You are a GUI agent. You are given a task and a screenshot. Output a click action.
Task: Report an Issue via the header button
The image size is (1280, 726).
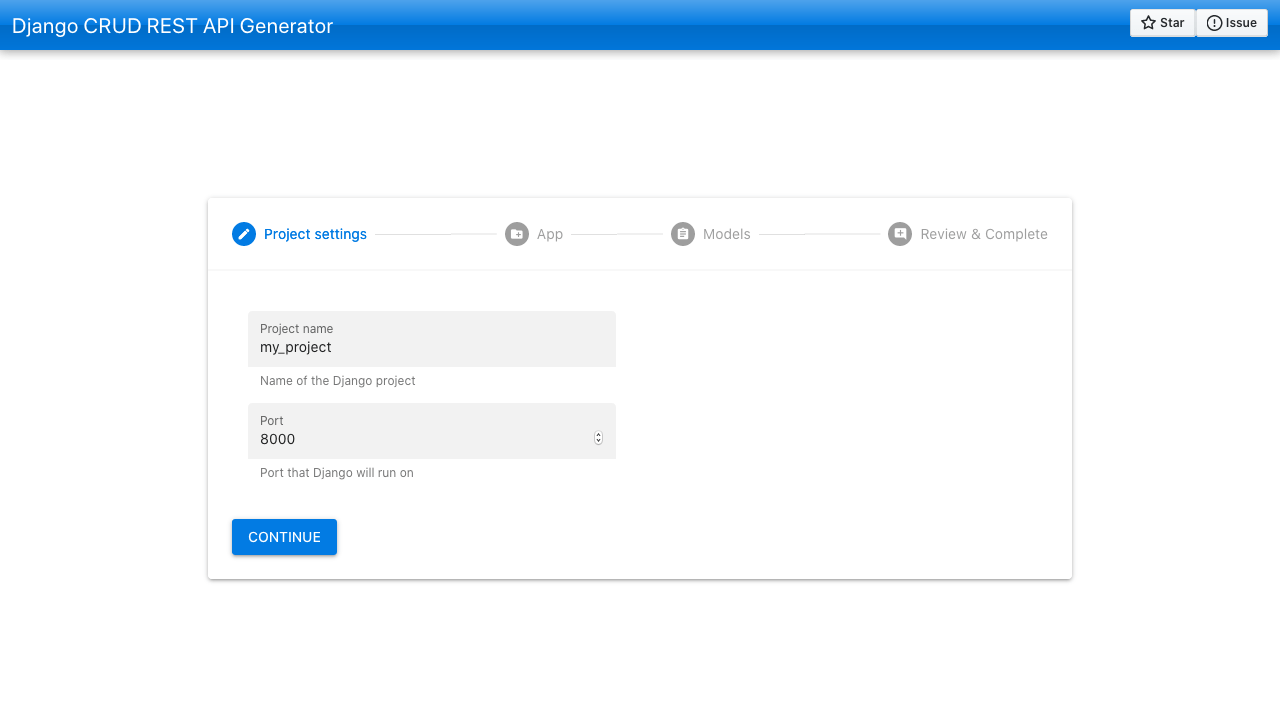(x=1231, y=22)
